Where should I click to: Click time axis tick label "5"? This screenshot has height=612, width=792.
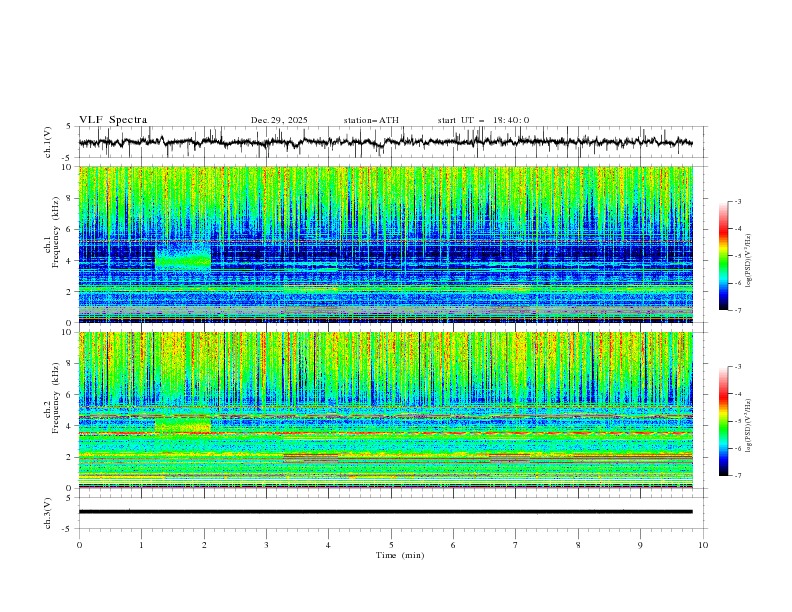[391, 545]
